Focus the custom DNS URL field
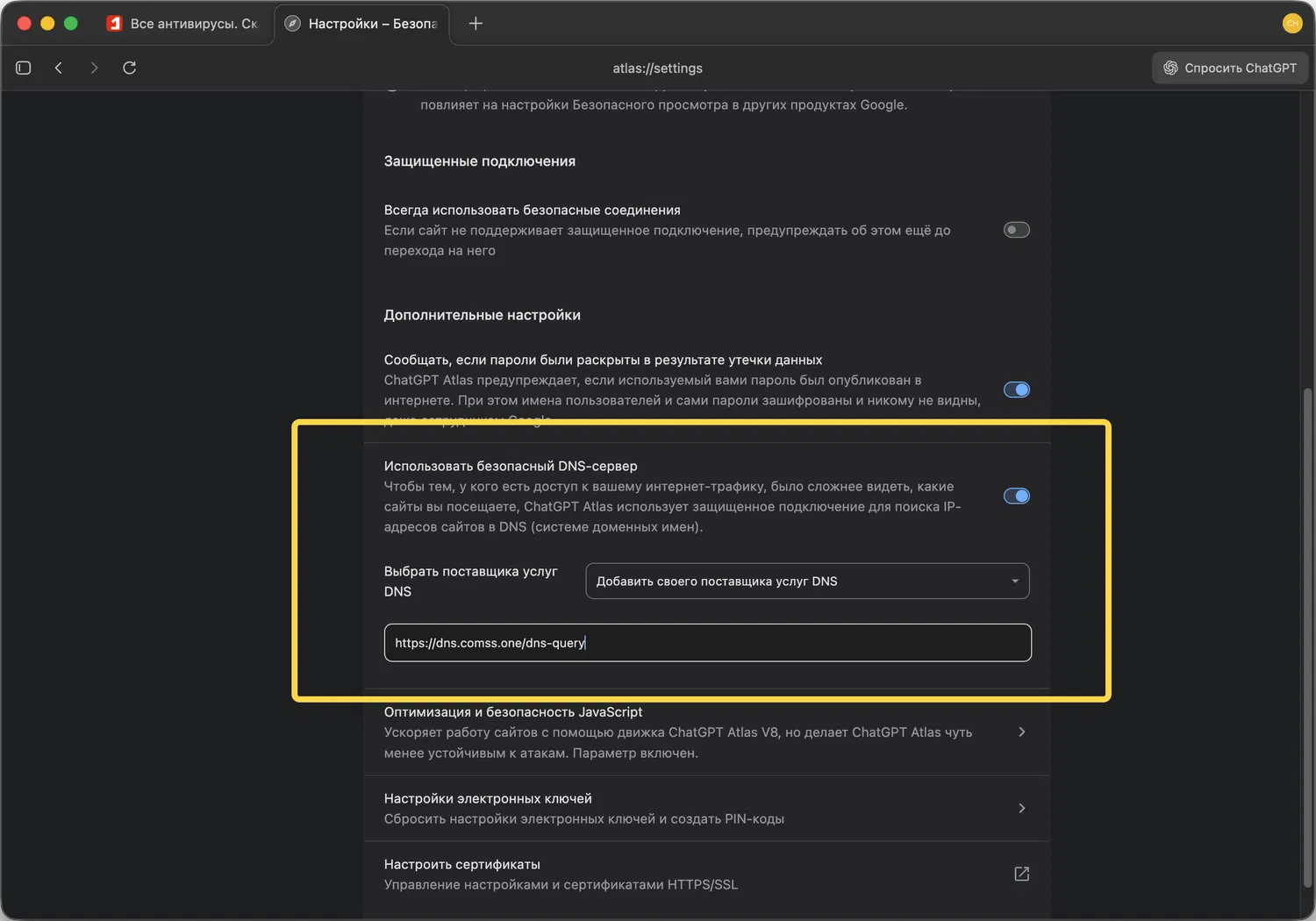This screenshot has height=921, width=1316. (707, 643)
